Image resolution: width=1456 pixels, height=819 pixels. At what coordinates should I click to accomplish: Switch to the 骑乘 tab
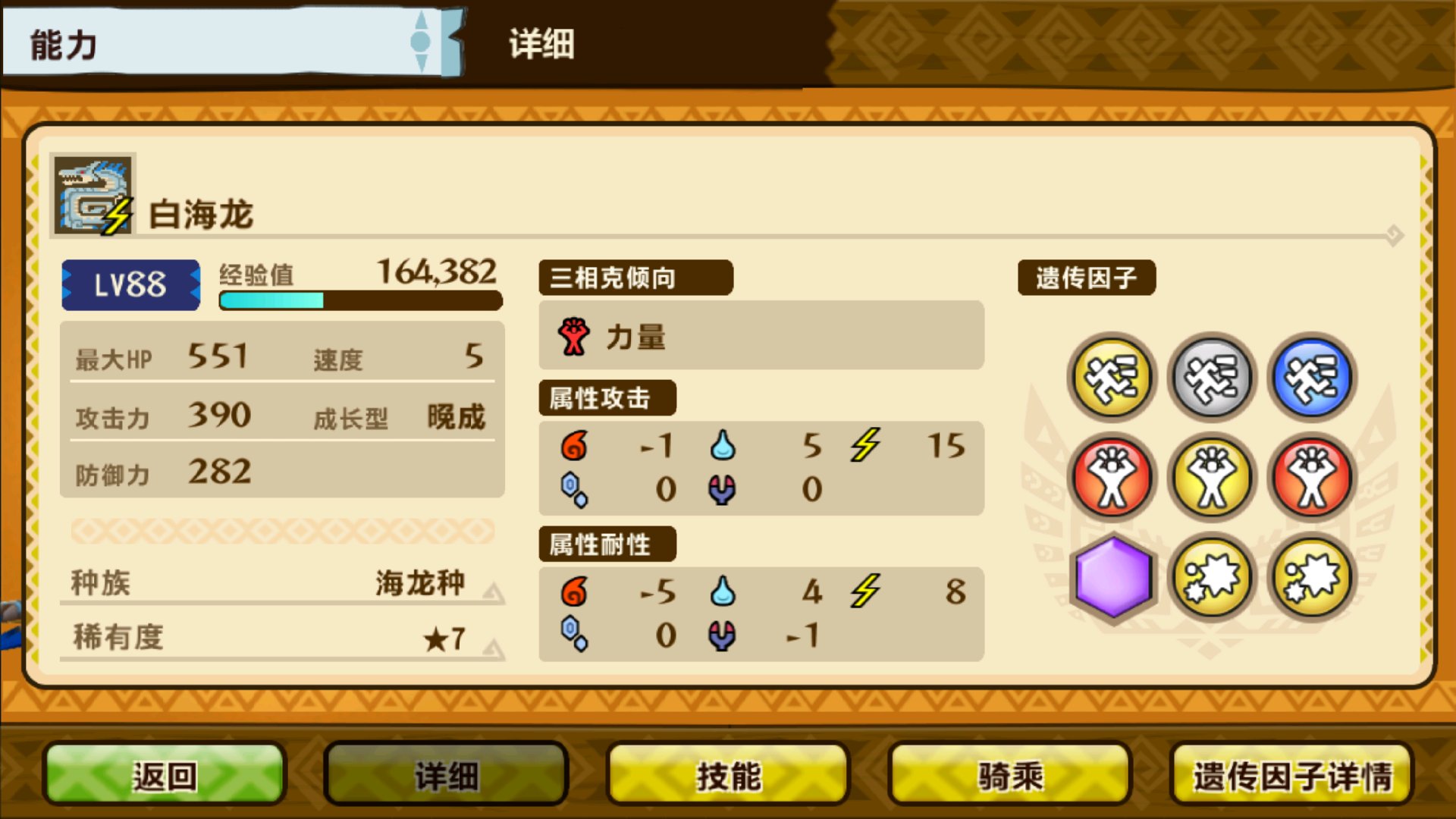click(1010, 775)
